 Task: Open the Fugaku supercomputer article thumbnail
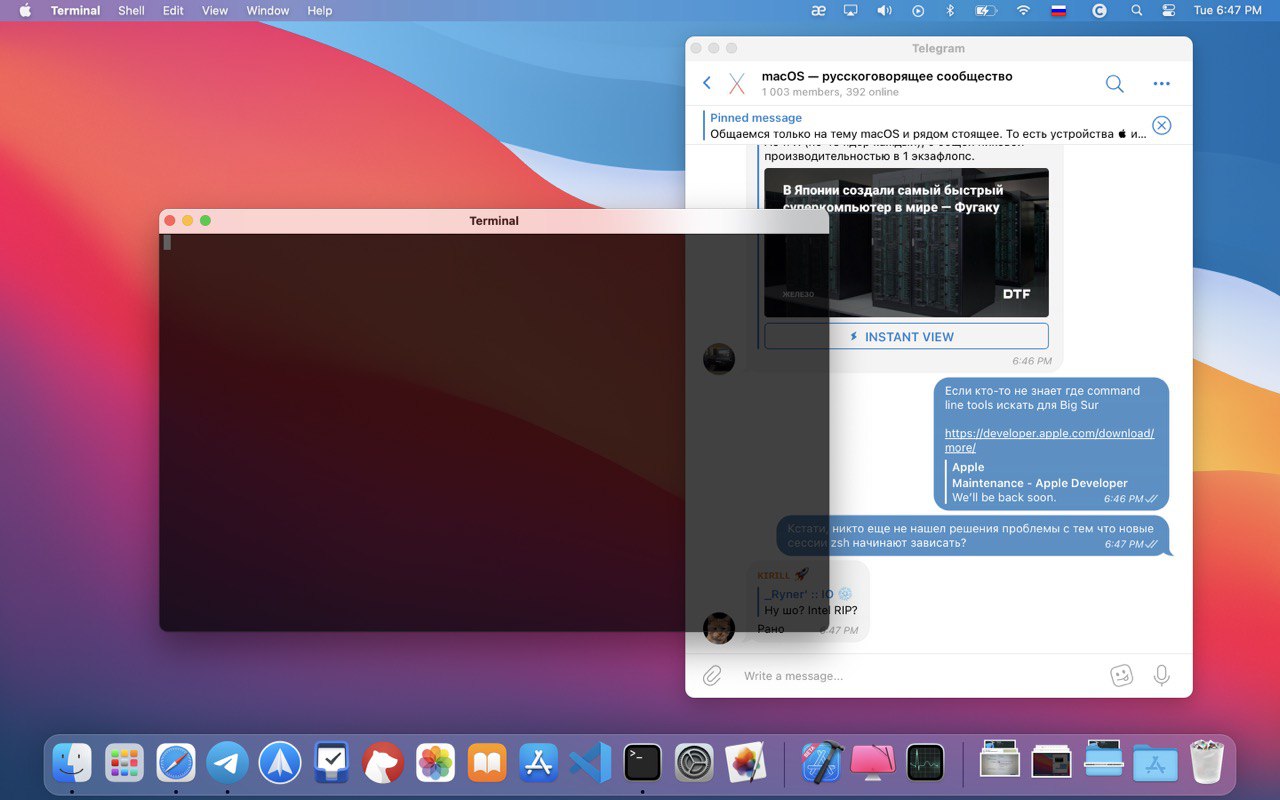pyautogui.click(x=906, y=243)
